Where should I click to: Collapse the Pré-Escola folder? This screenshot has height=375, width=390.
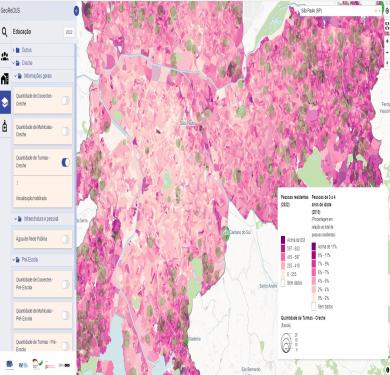pos(14,259)
